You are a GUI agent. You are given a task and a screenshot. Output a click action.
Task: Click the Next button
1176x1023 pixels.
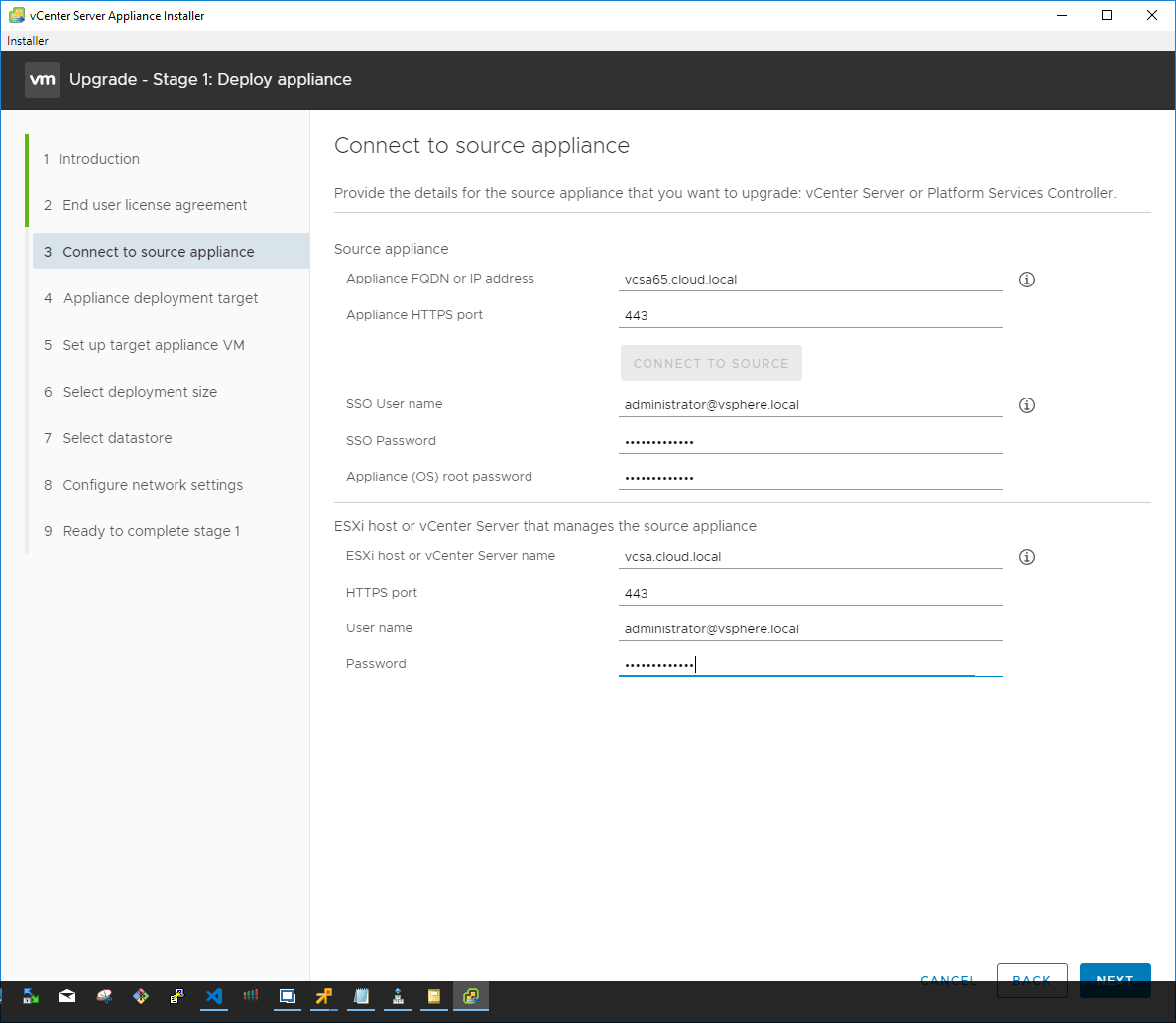1115,979
